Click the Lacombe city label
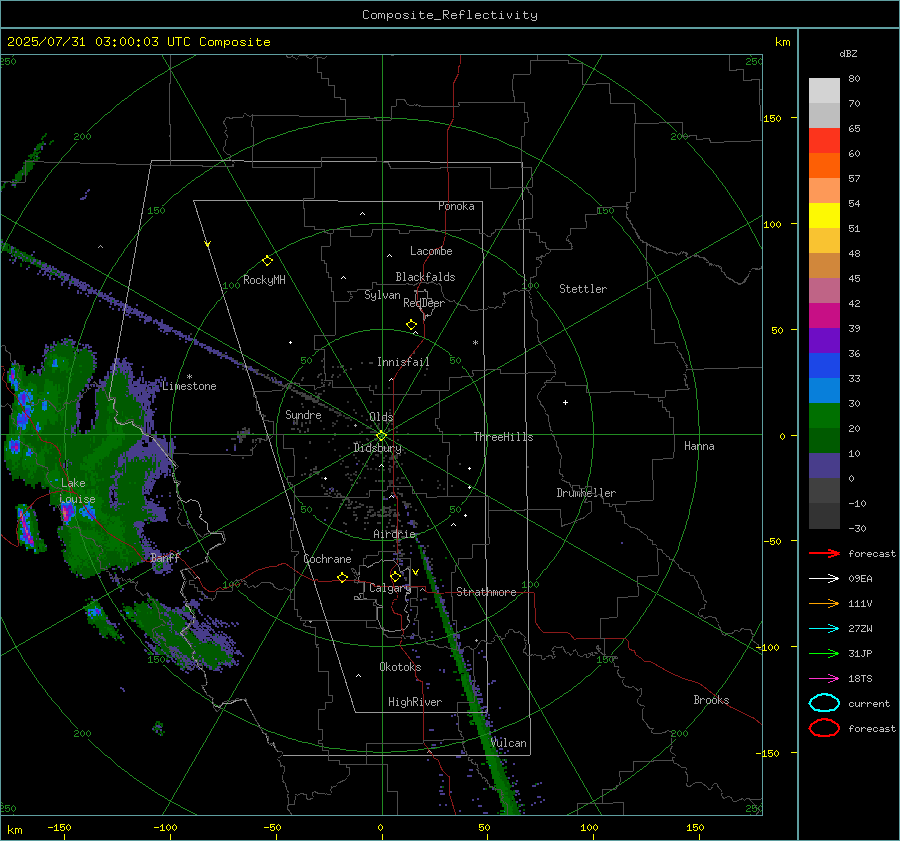The height and width of the screenshot is (841, 900). pyautogui.click(x=431, y=251)
